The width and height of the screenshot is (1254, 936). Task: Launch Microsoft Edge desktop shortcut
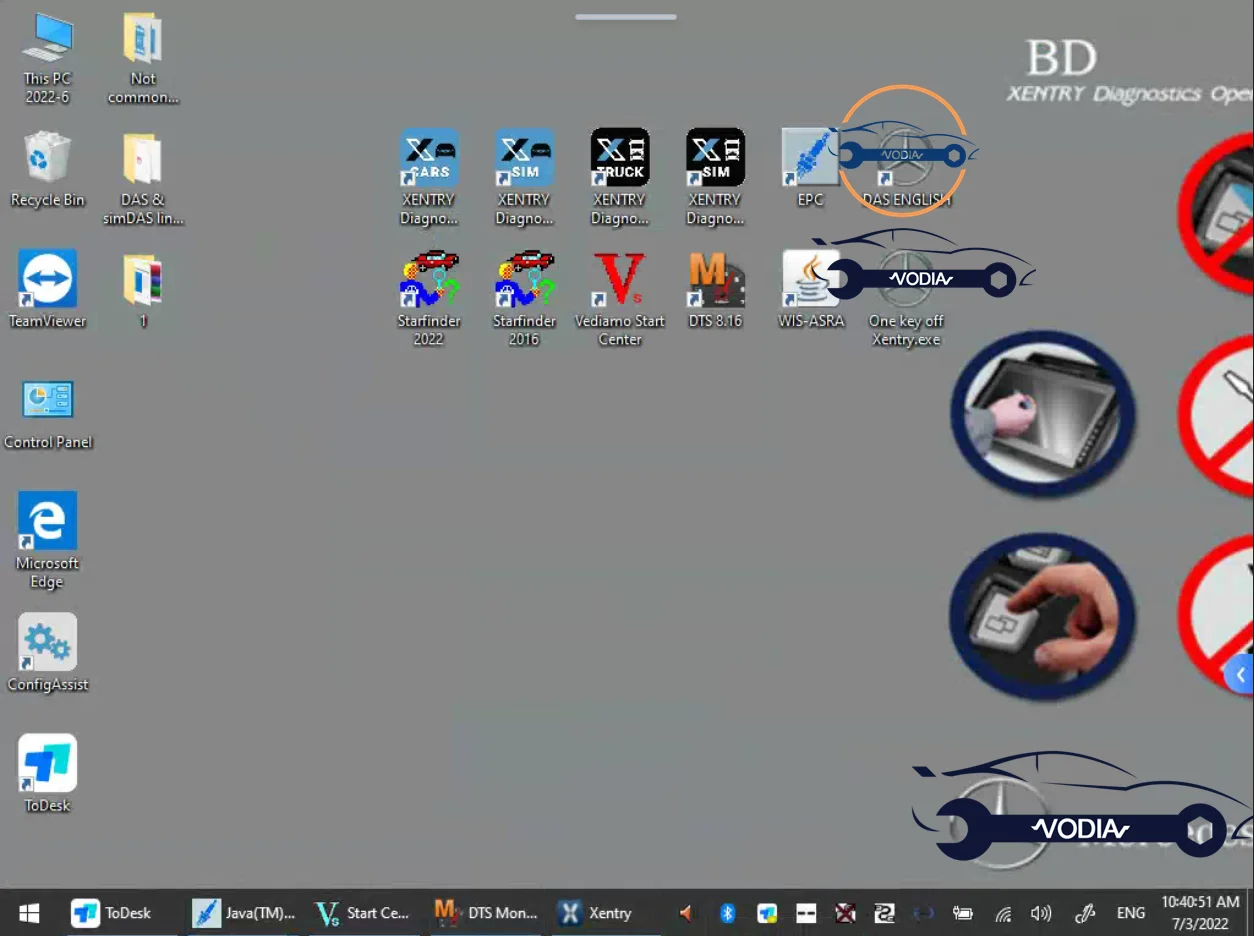(x=47, y=540)
